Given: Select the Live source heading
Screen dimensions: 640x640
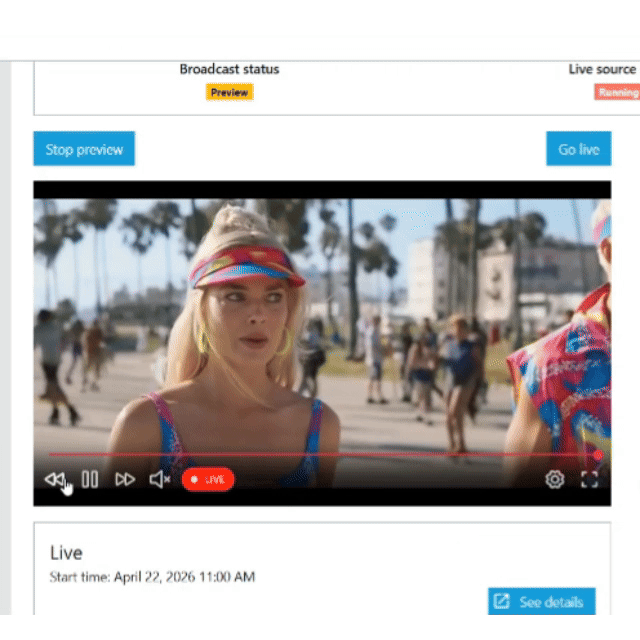Looking at the screenshot, I should point(602,69).
